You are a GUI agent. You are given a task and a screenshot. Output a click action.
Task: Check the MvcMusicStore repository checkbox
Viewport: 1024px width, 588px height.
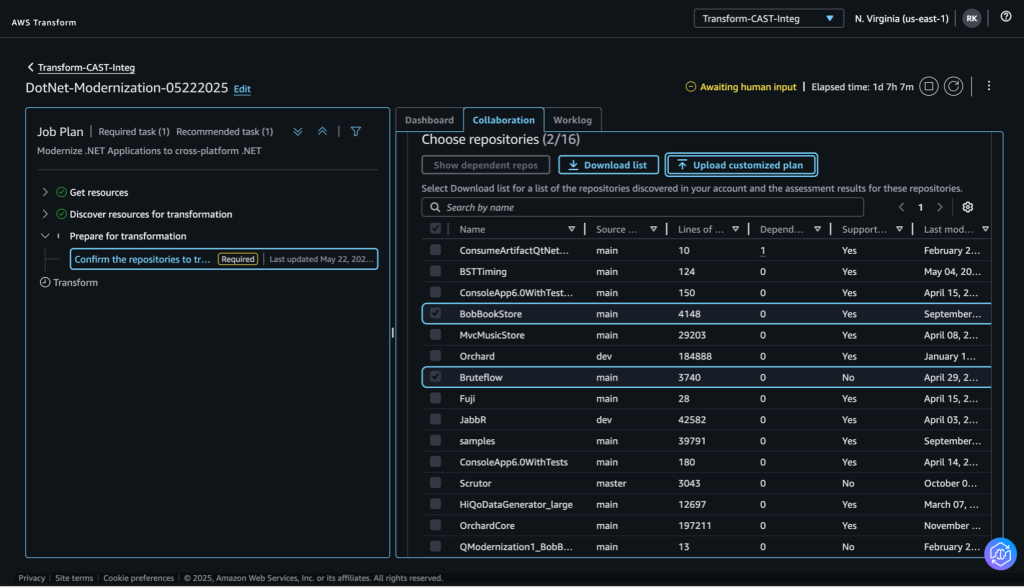(436, 335)
